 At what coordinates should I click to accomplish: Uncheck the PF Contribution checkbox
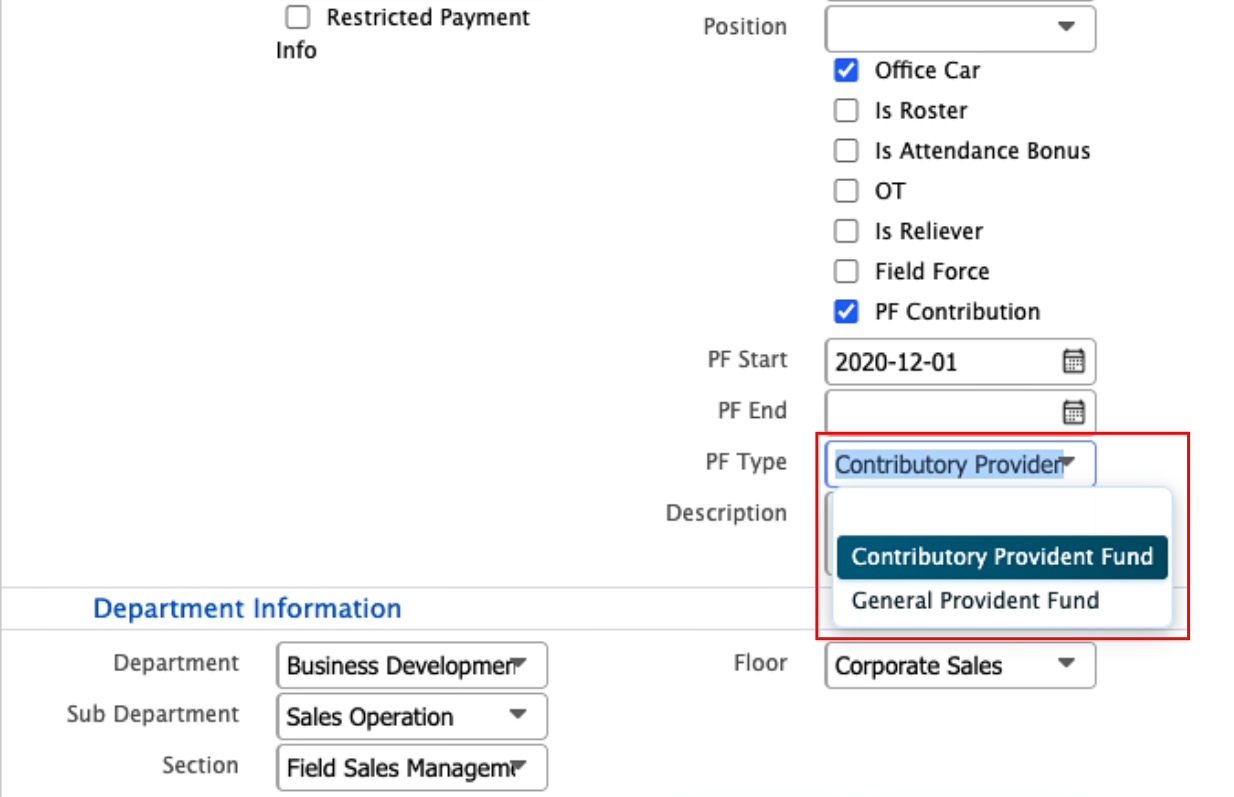click(846, 312)
